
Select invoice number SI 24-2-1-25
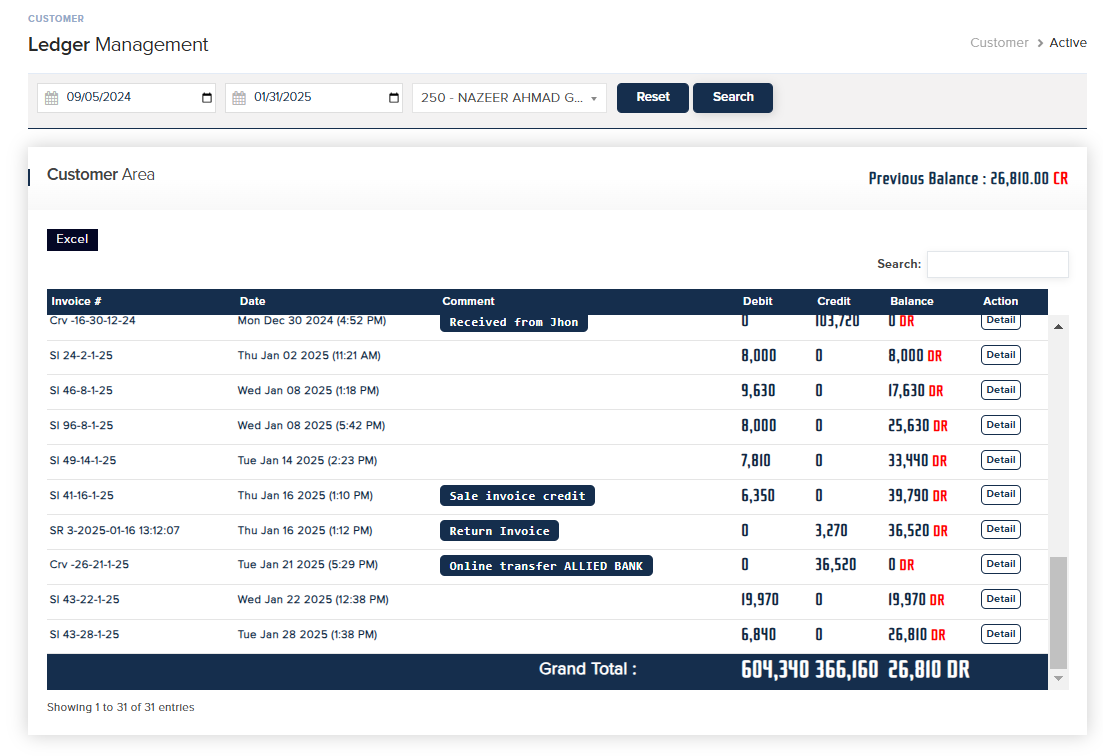81,356
